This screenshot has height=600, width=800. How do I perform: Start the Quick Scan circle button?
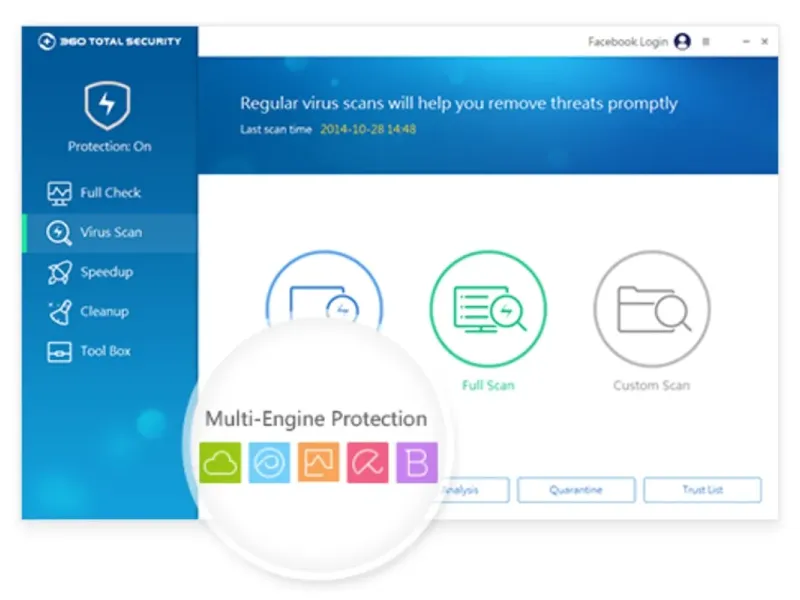(324, 291)
